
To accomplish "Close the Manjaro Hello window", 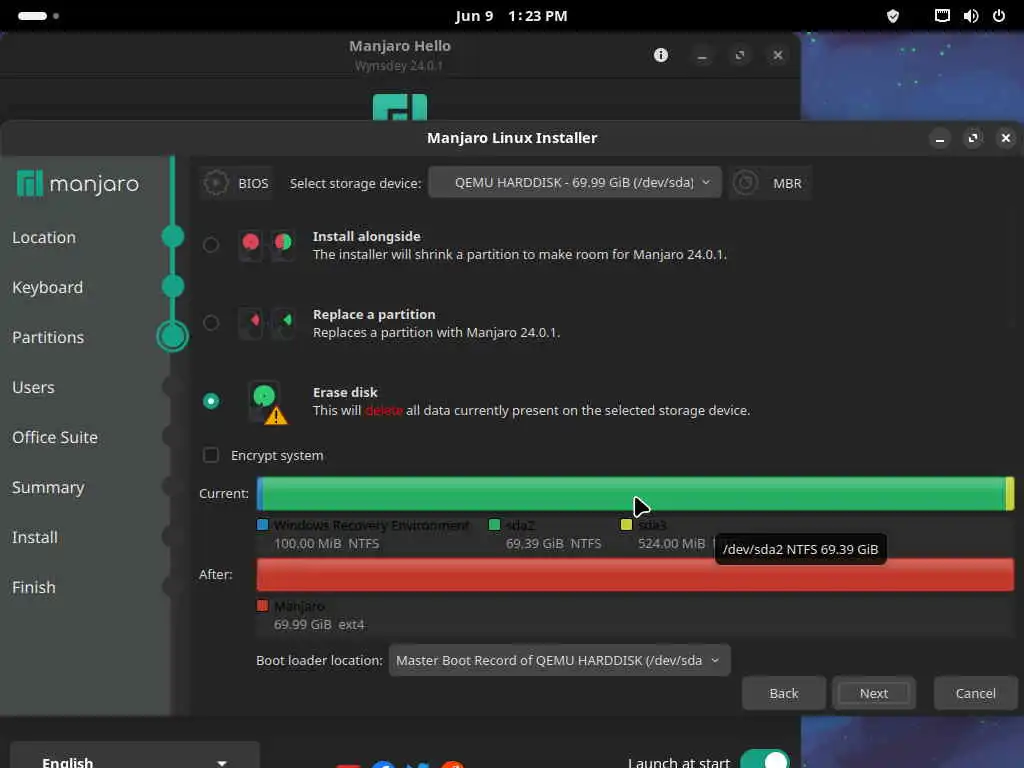I will 777,55.
